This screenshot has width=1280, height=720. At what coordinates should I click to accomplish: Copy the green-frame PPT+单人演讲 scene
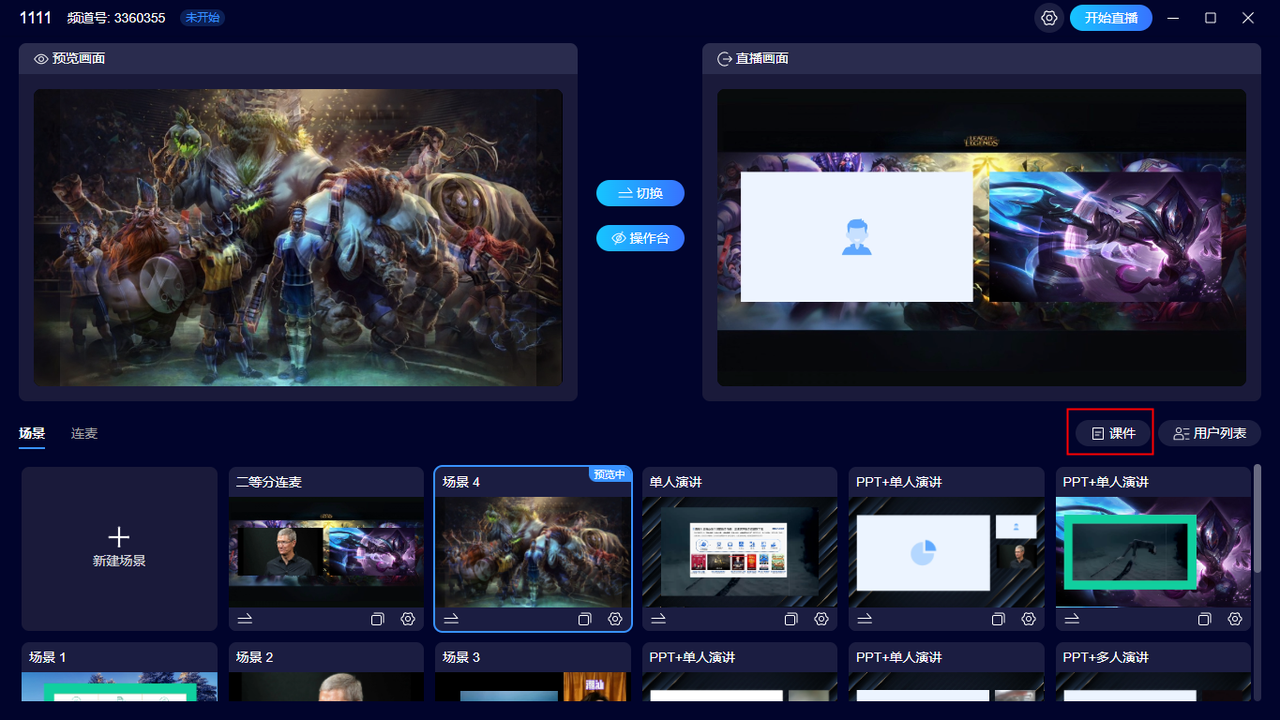[1205, 619]
